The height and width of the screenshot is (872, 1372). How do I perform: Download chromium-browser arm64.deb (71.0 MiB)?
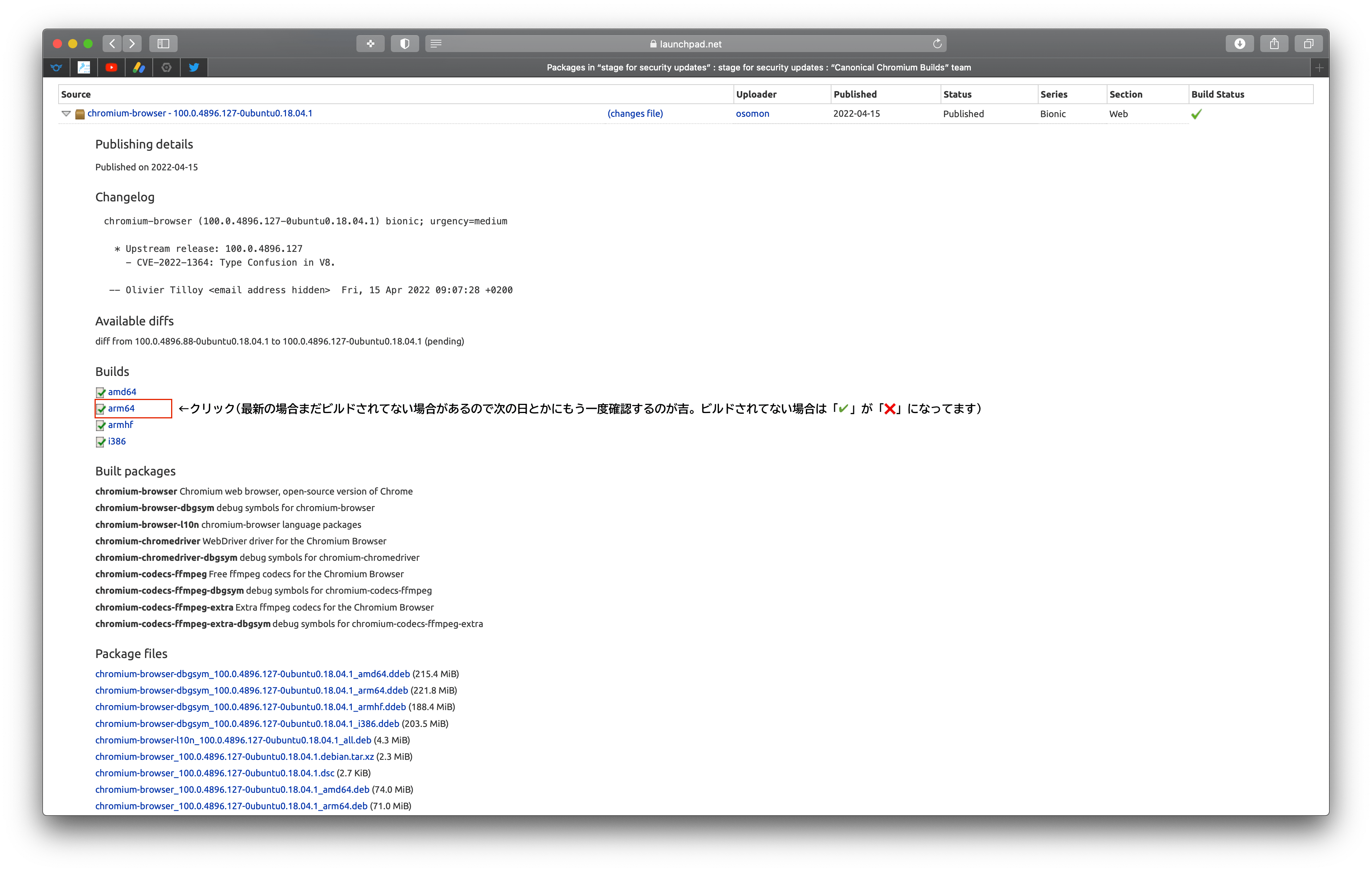click(231, 807)
